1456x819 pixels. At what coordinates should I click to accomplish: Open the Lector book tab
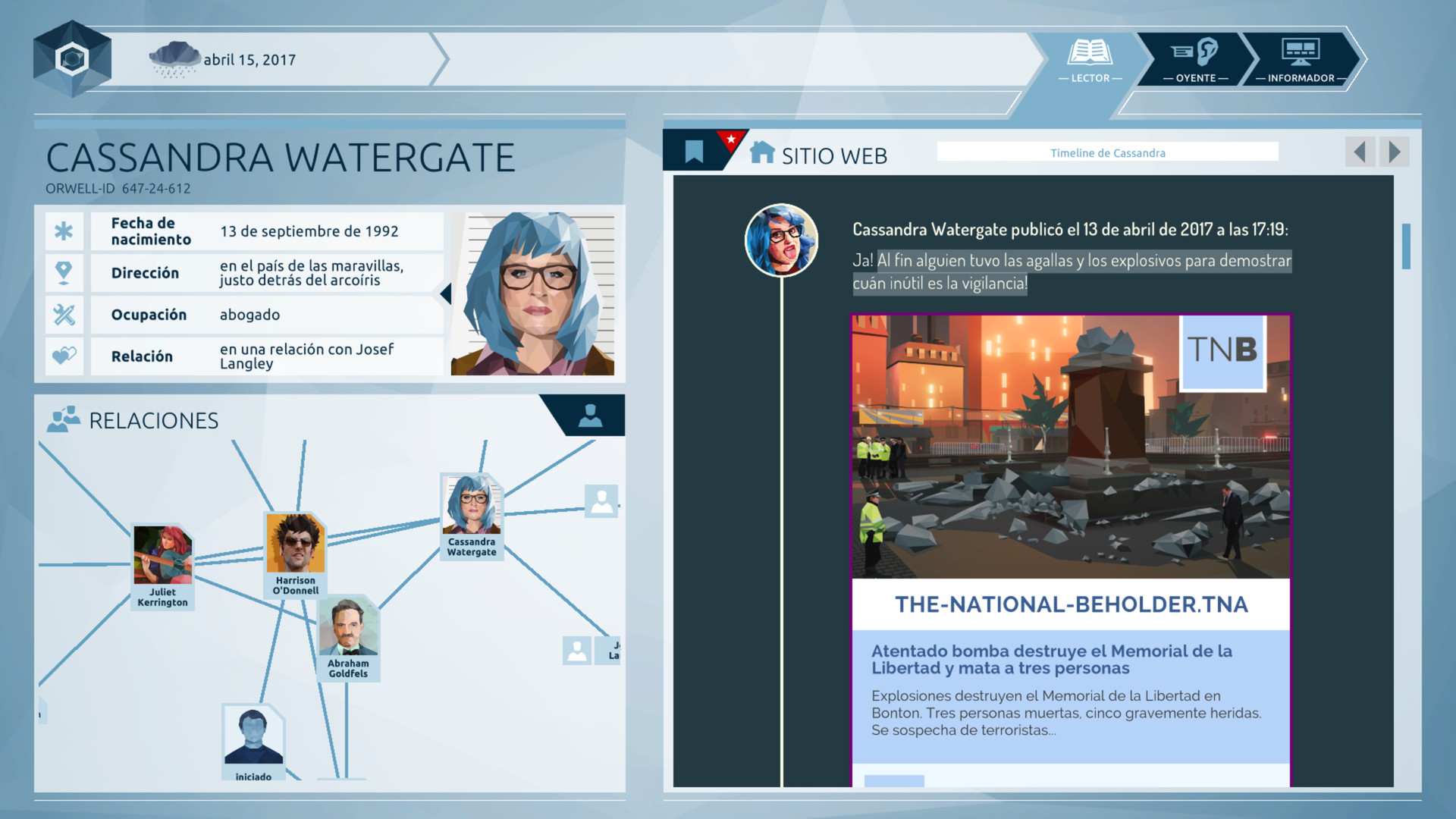[x=1090, y=59]
